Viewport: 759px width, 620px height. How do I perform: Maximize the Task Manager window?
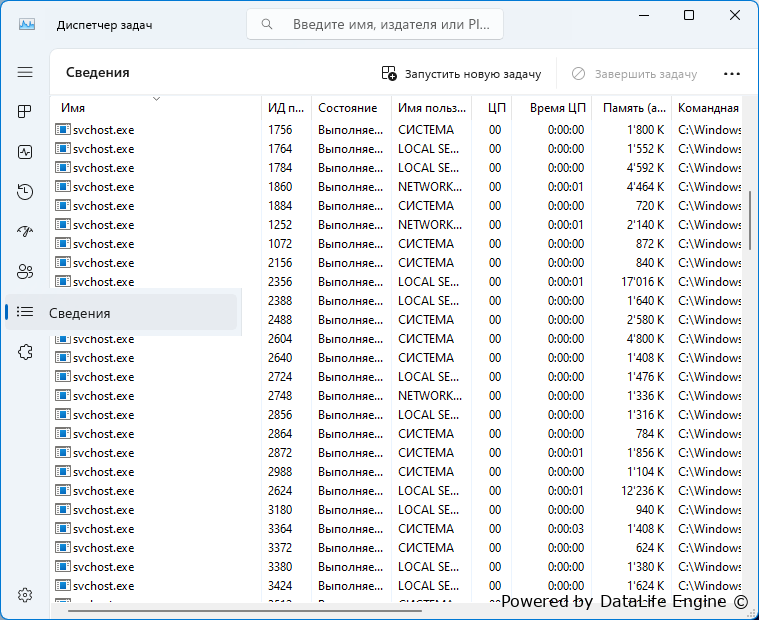point(689,15)
